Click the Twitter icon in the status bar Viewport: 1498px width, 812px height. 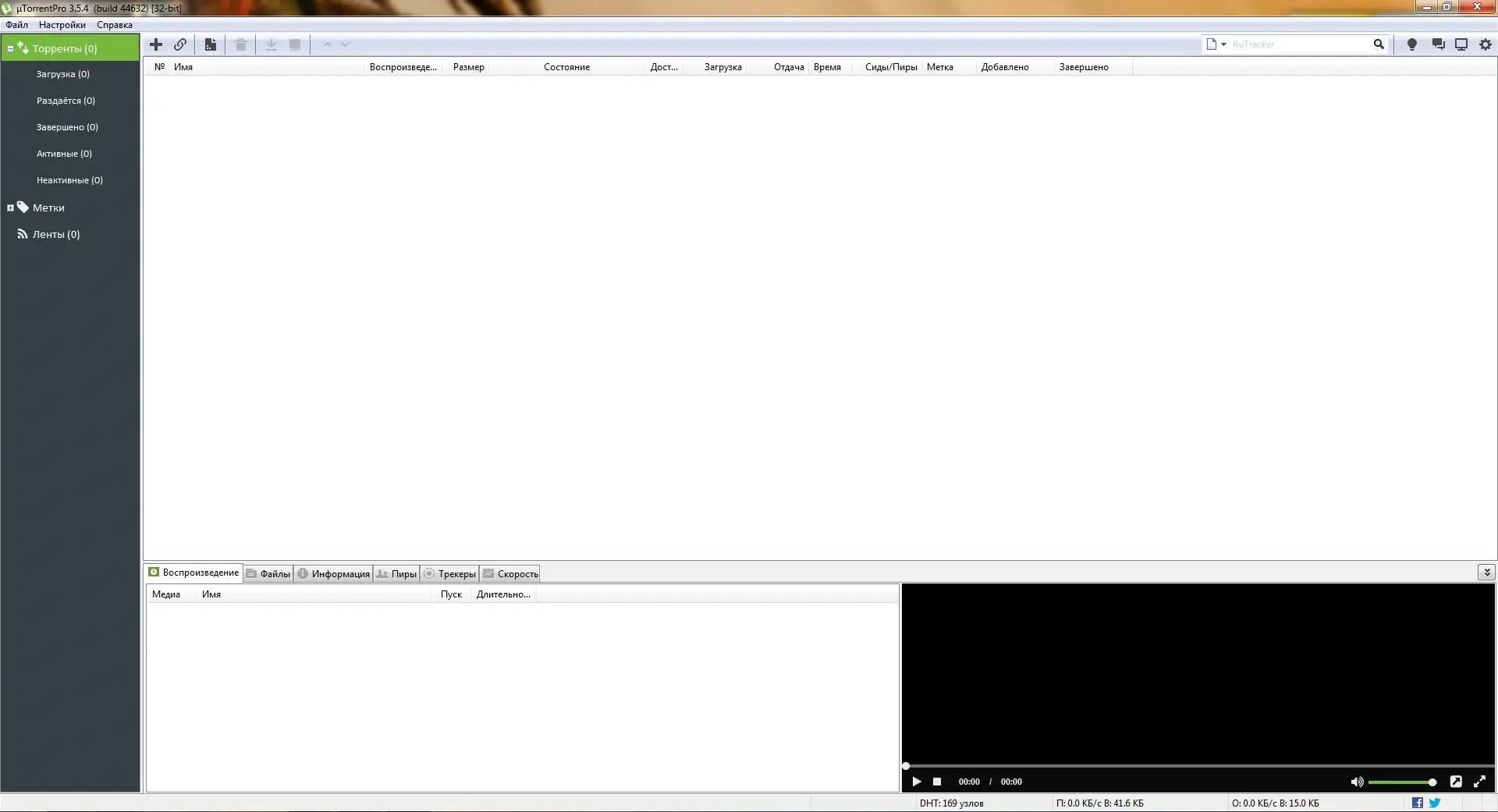coord(1436,802)
